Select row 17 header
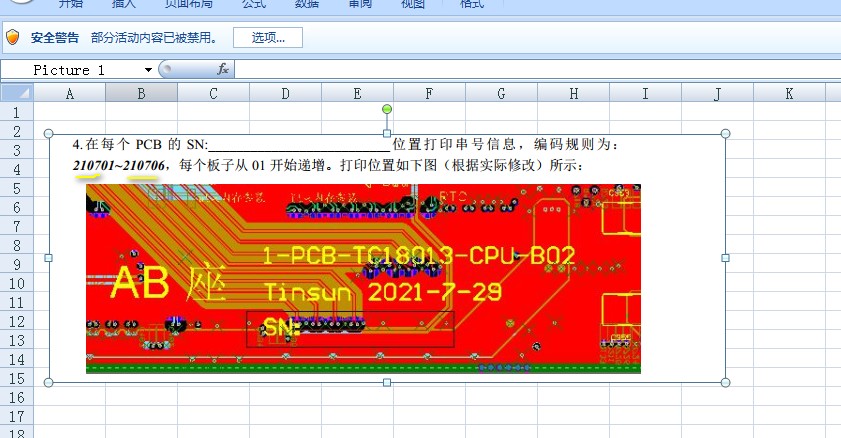 point(17,417)
